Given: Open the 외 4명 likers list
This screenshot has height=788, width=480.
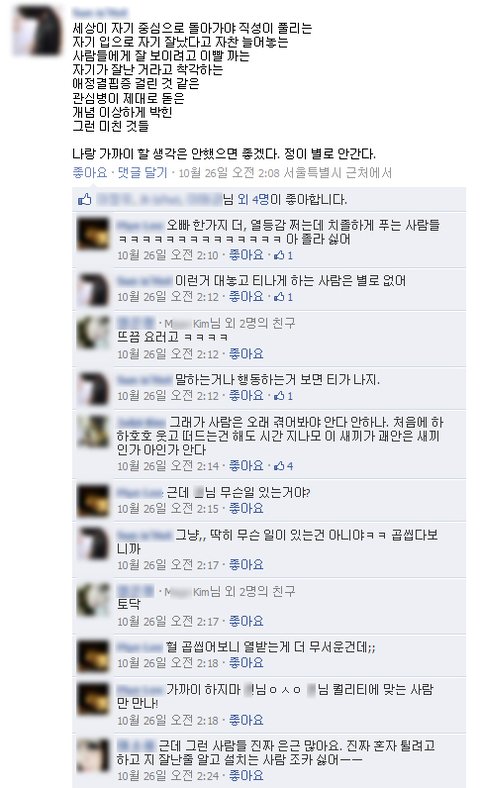Looking at the screenshot, I should [253, 200].
